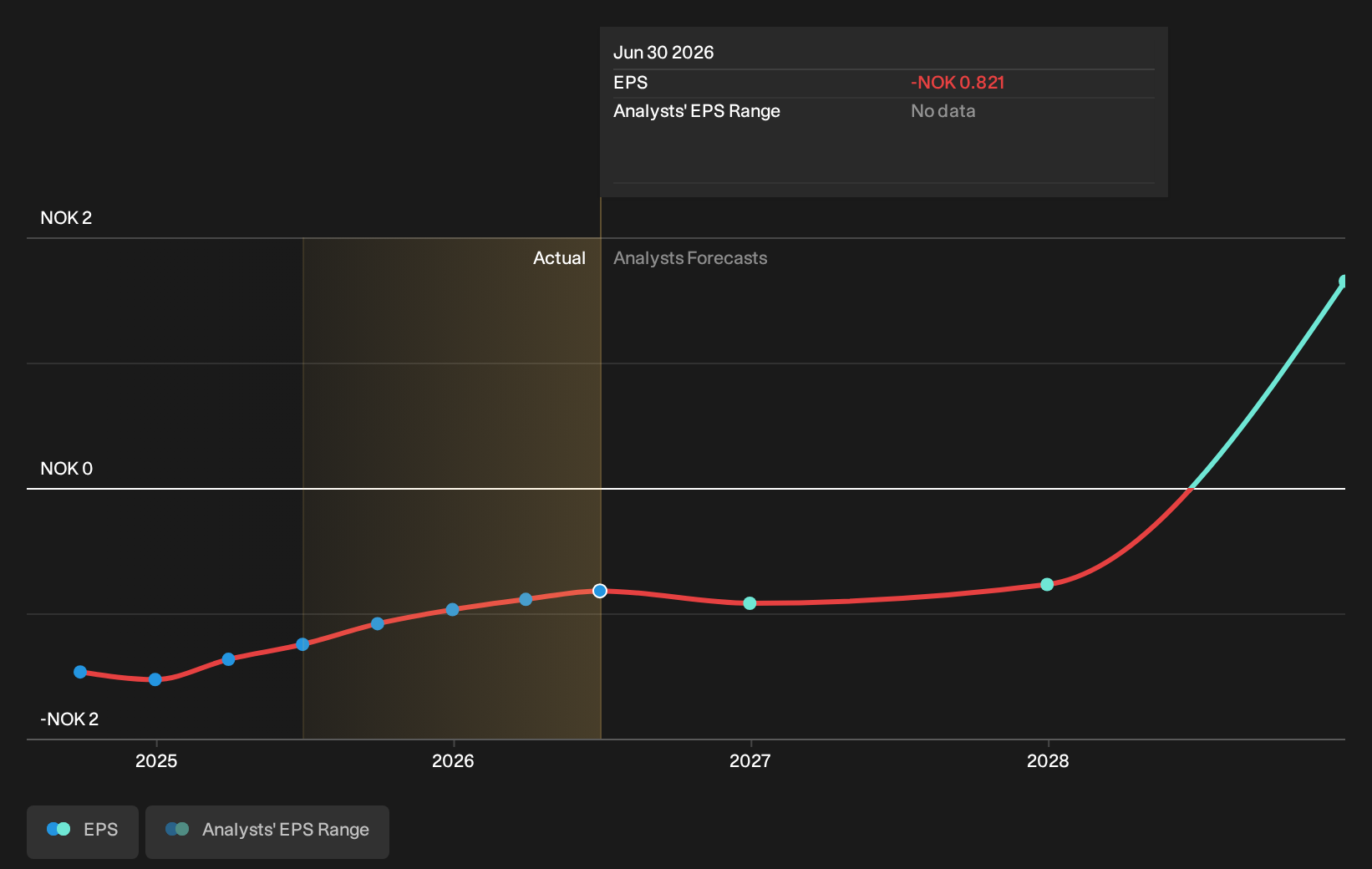The height and width of the screenshot is (869, 1372).
Task: Click the 'Actual' region label
Action: tap(559, 258)
